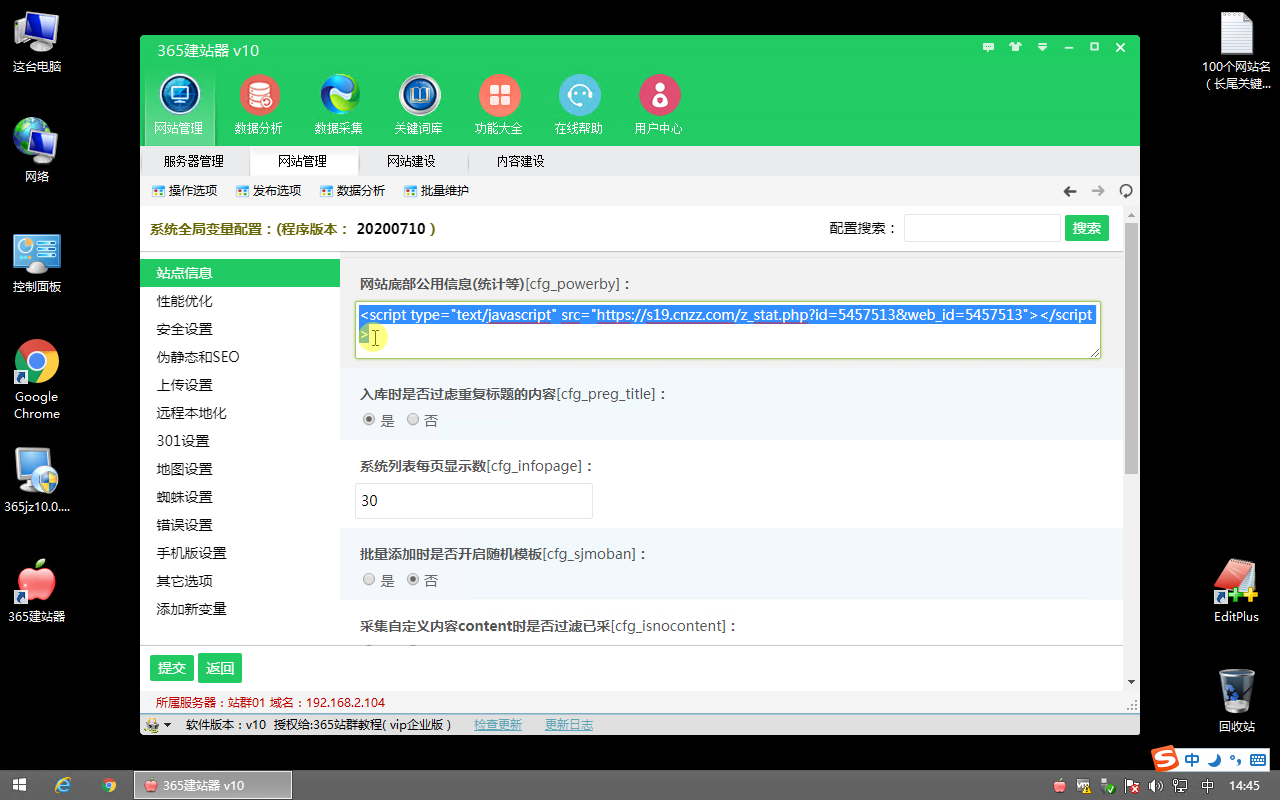Open the 数据分析 main toolbar icon

[x=259, y=105]
